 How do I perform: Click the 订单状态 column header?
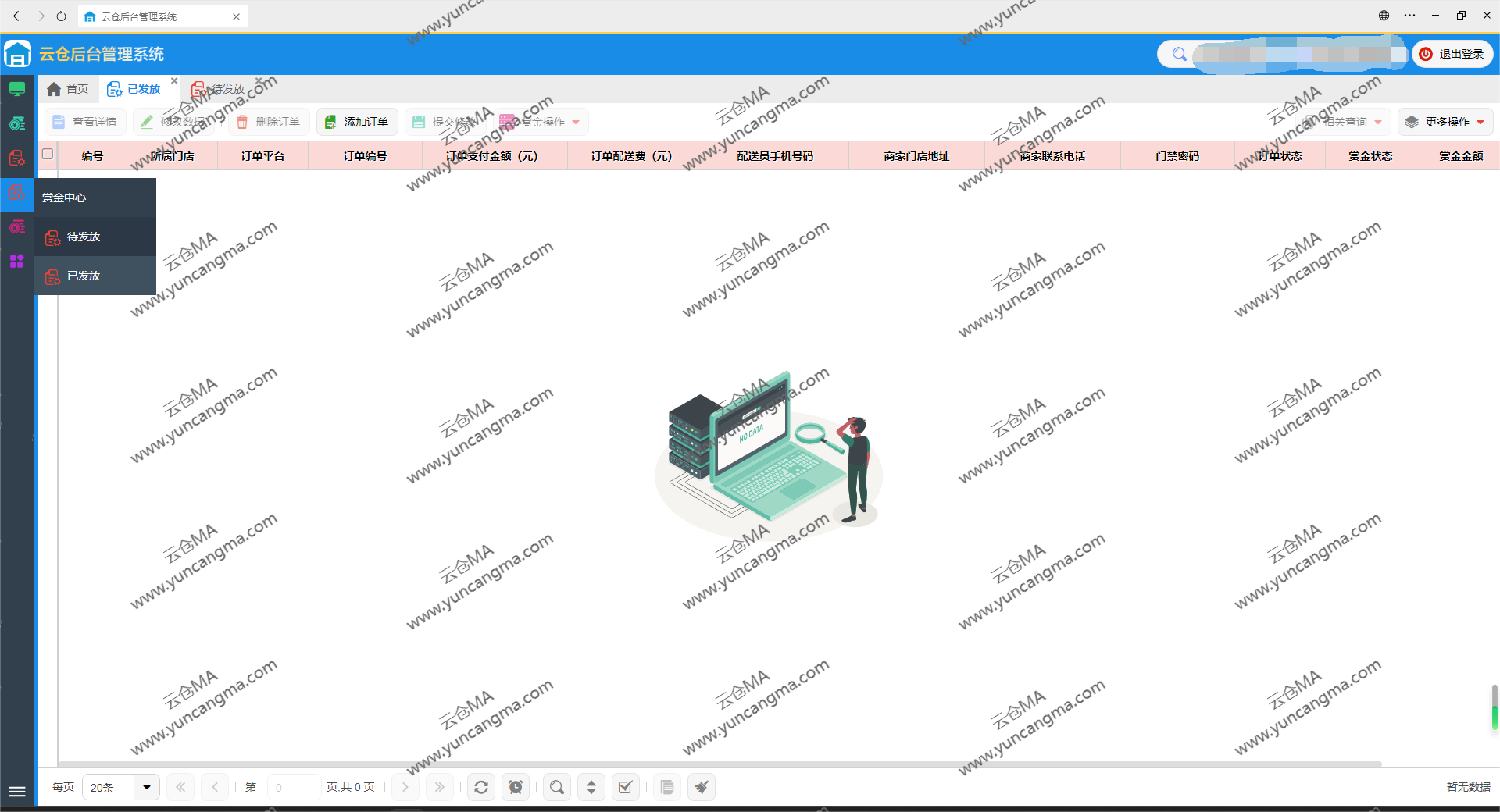click(x=1280, y=156)
